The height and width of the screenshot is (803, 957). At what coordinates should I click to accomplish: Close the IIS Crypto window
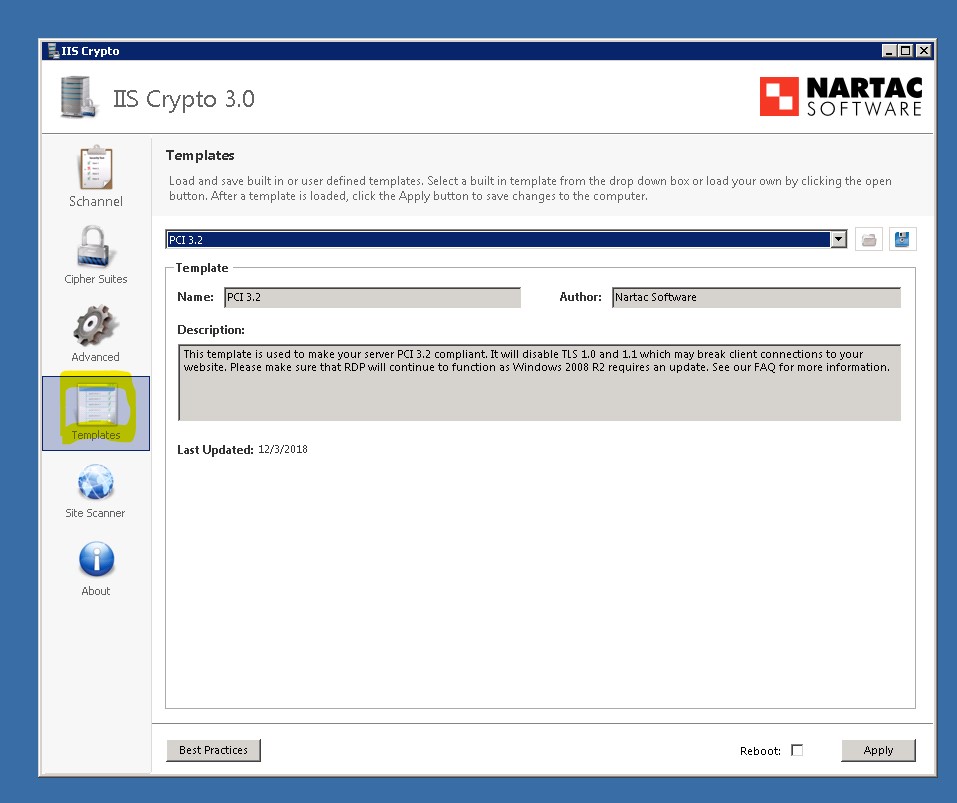[x=923, y=51]
